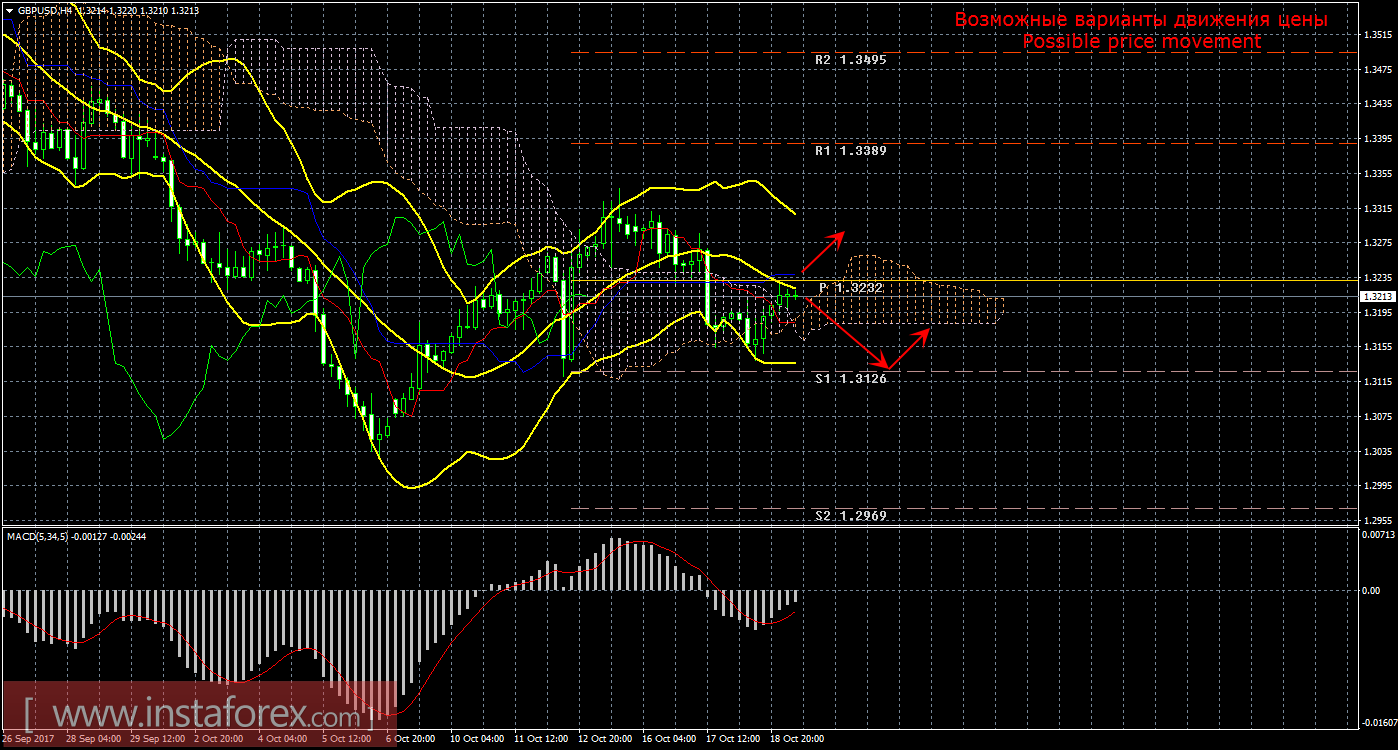The width and height of the screenshot is (1398, 750).
Task: Click the Russian title text in red
Action: pos(1141,19)
